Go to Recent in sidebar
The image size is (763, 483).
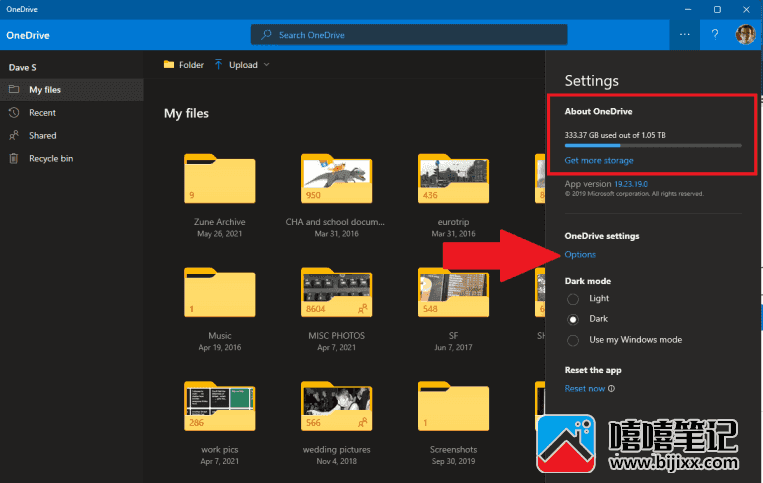tap(72, 112)
